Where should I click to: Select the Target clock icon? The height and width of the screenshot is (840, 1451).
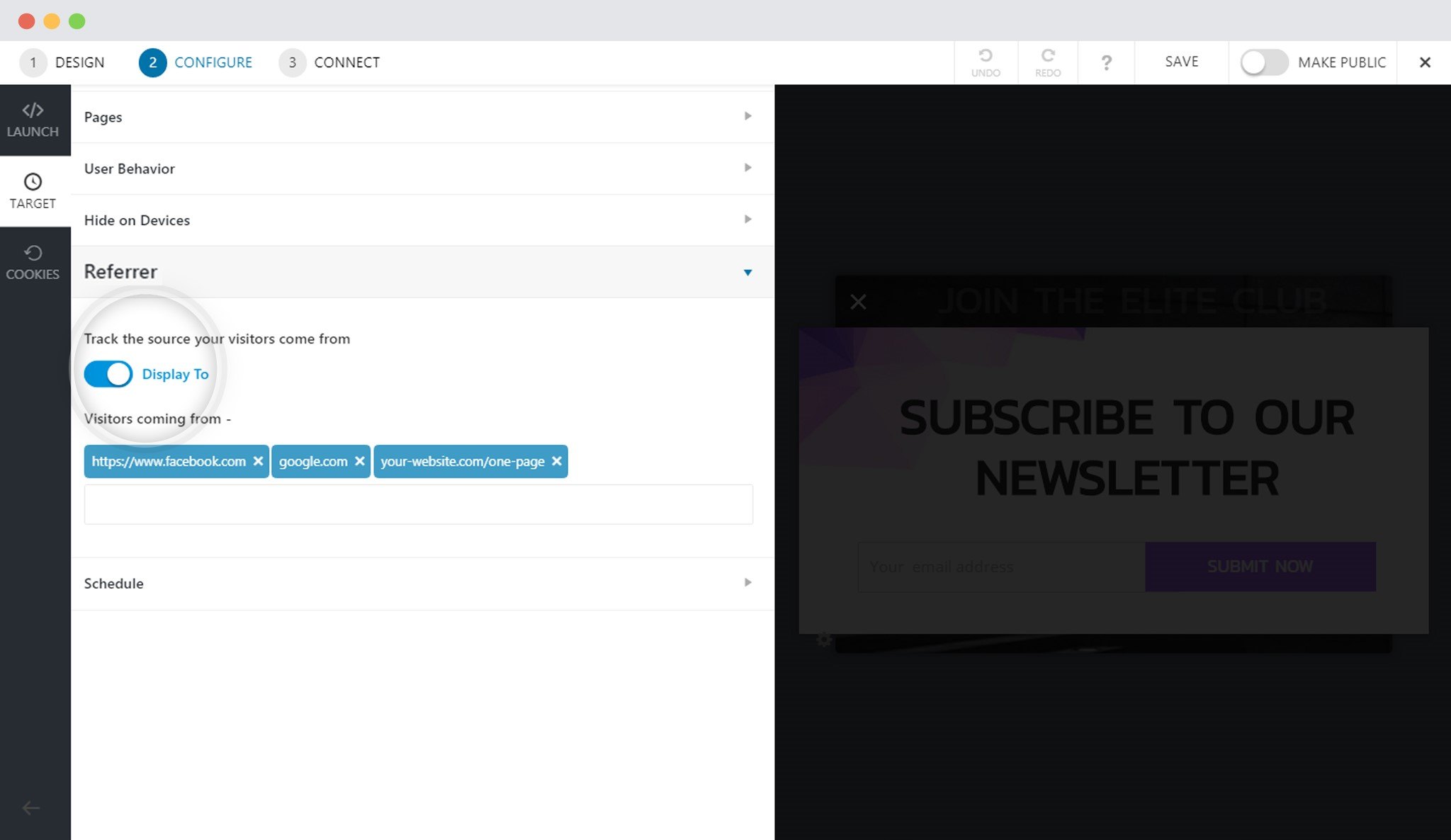coord(33,181)
